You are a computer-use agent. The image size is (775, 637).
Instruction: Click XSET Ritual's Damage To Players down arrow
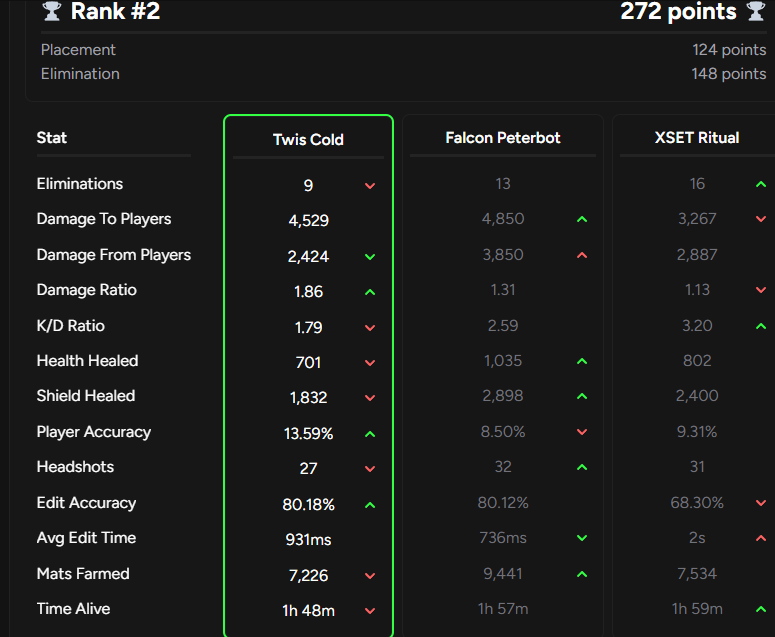click(x=761, y=219)
